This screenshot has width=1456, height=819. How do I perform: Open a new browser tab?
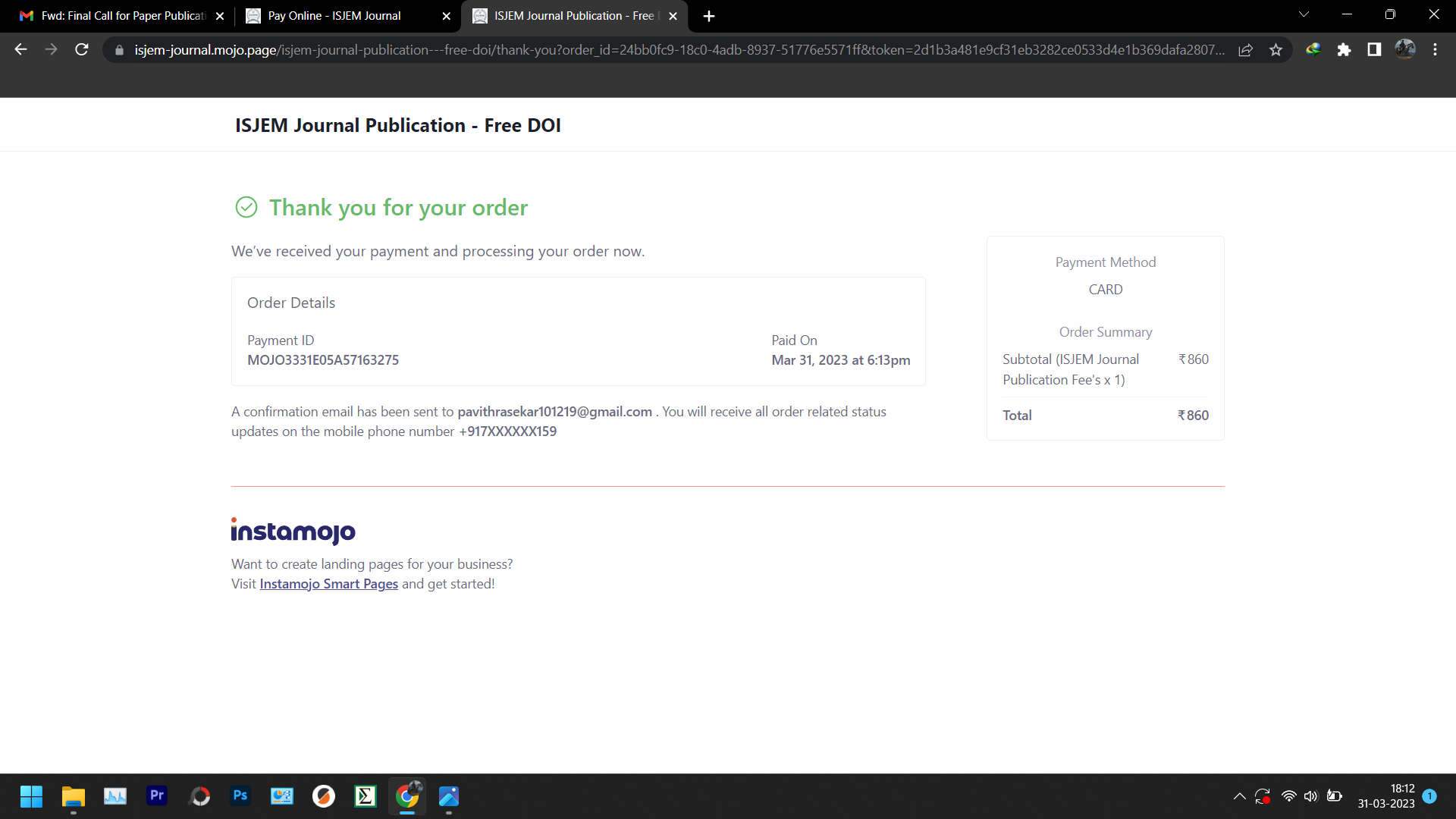click(709, 16)
